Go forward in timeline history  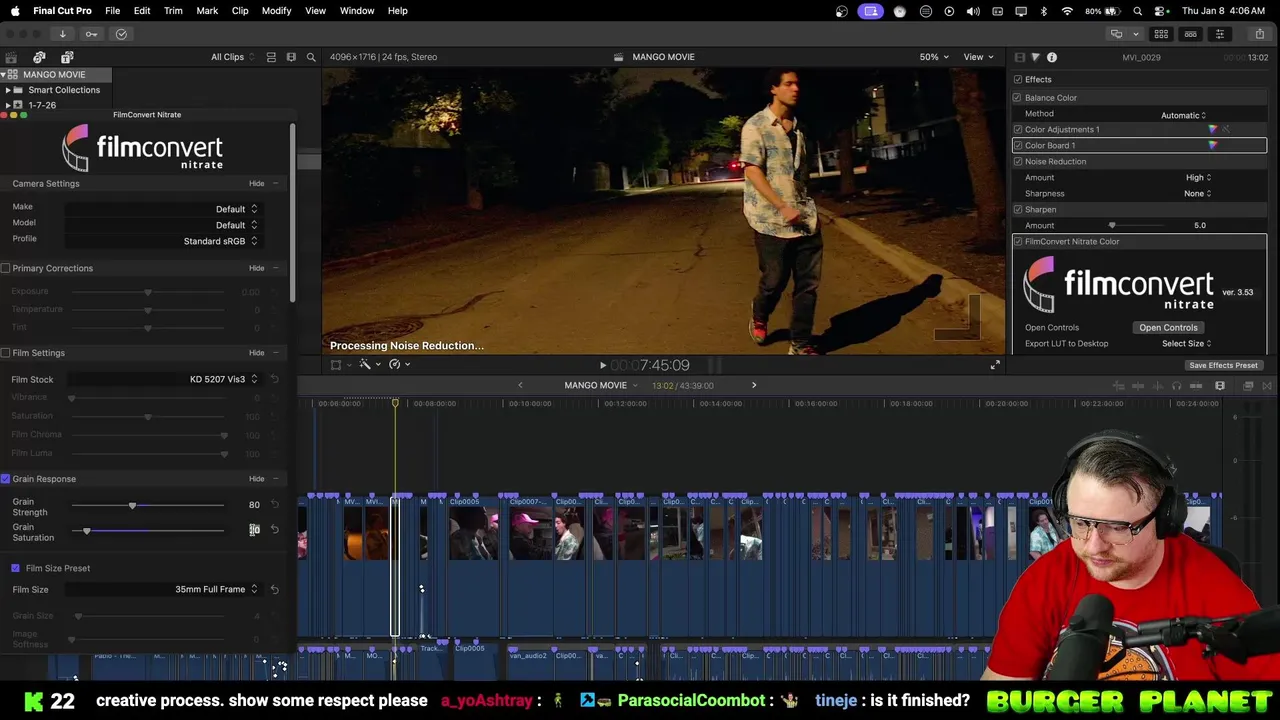pyautogui.click(x=754, y=385)
